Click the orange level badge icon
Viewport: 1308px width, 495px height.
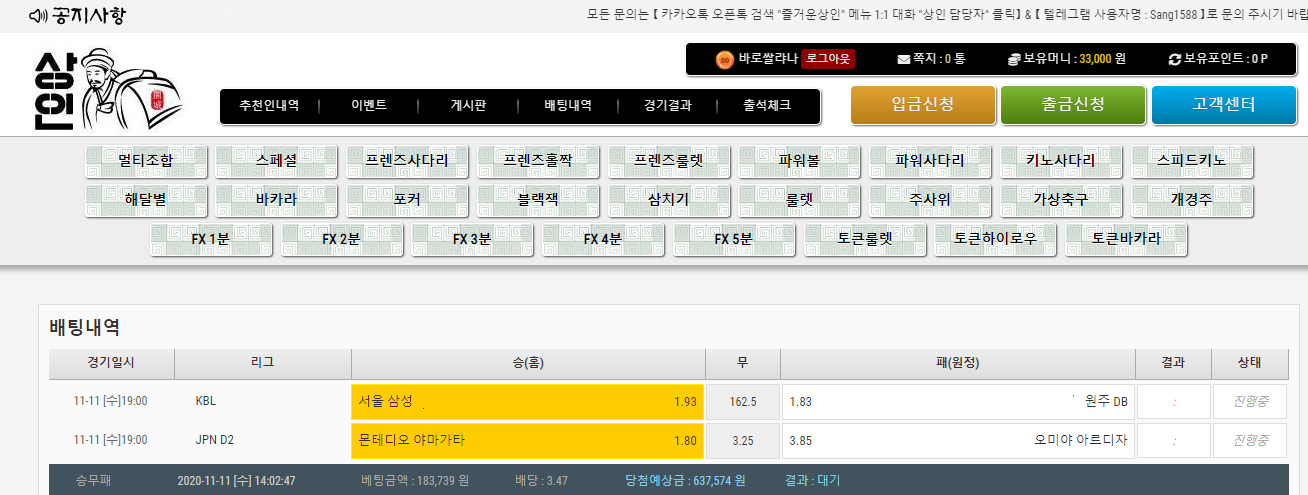724,59
